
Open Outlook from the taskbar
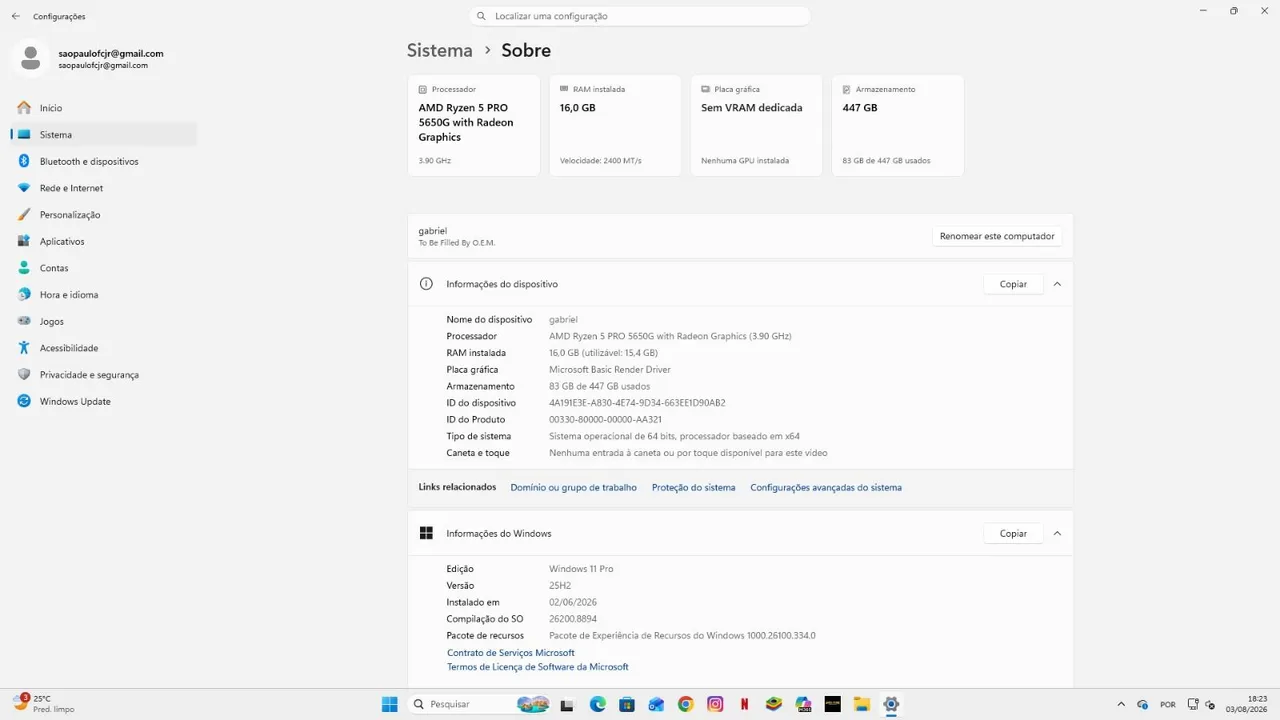656,704
